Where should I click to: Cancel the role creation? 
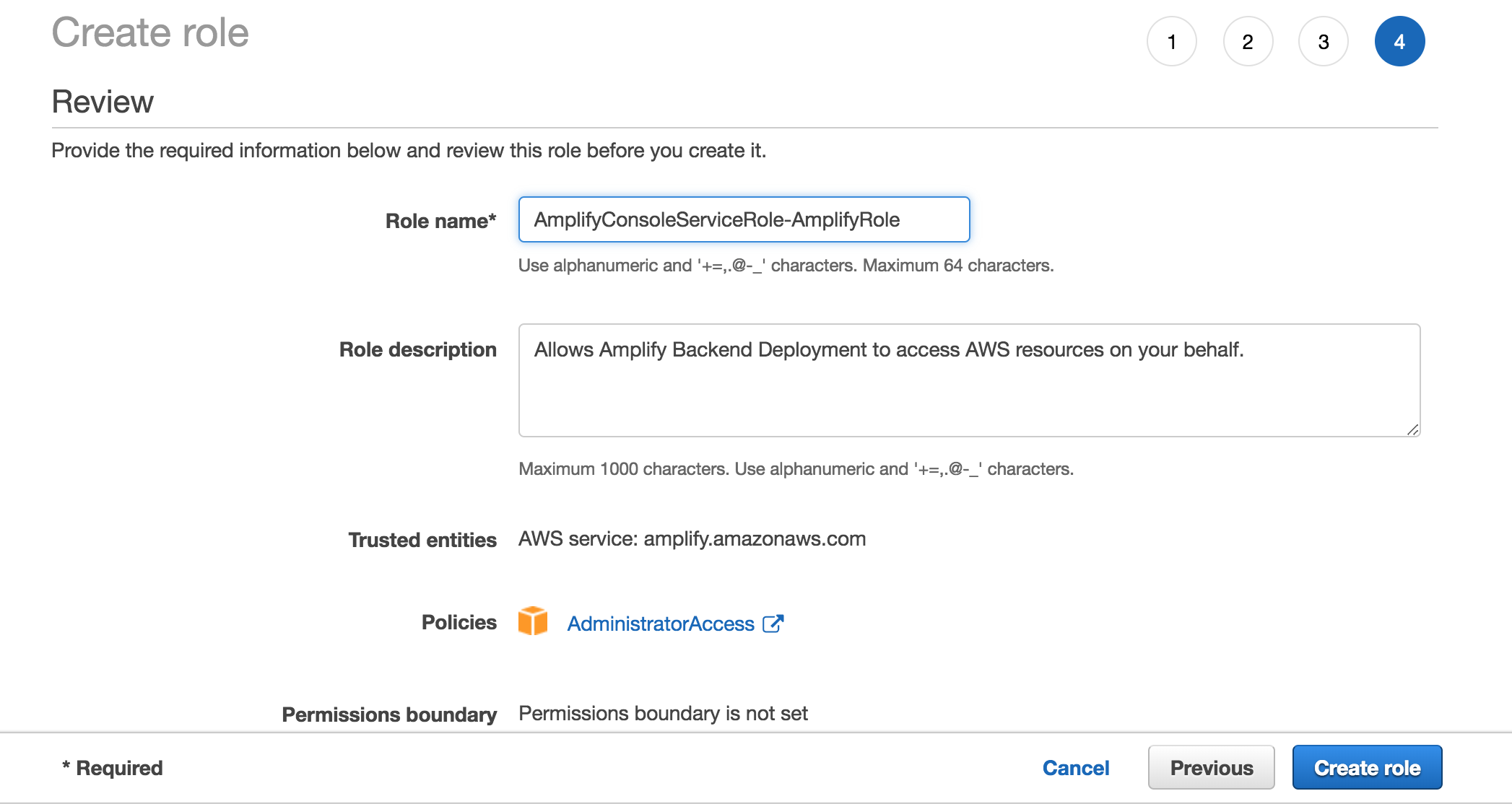(x=1076, y=767)
